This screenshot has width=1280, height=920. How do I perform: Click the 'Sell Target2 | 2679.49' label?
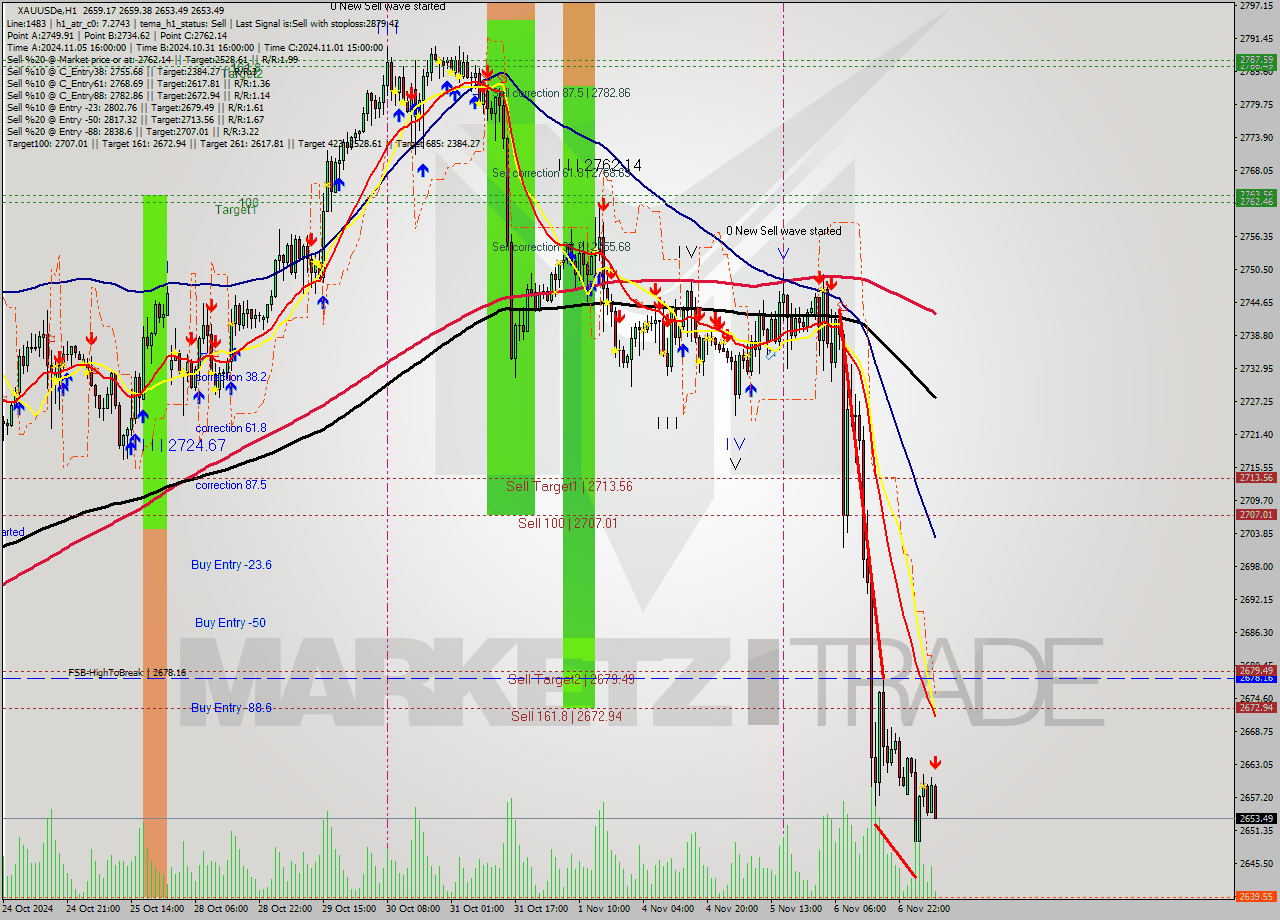(x=571, y=679)
